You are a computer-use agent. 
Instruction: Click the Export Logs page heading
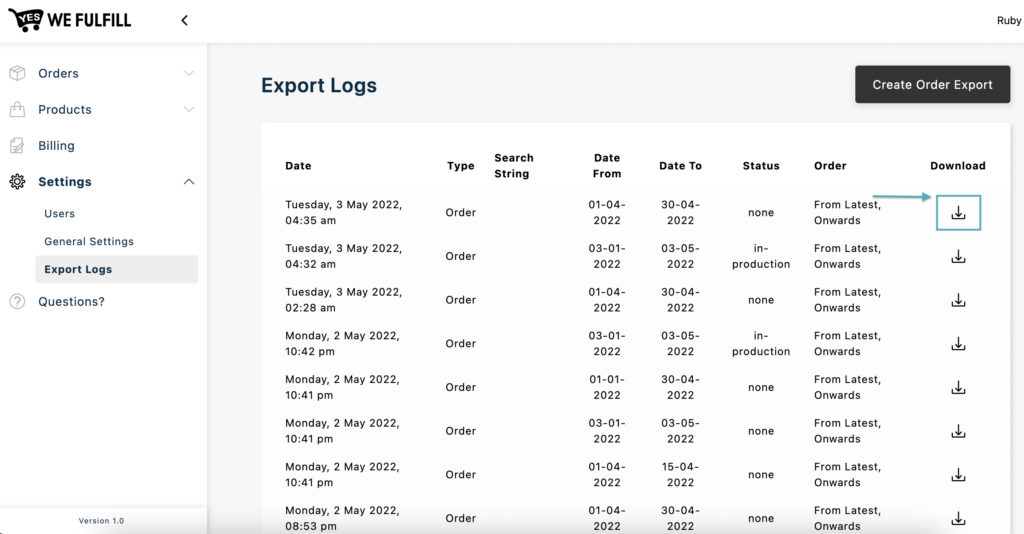point(319,86)
